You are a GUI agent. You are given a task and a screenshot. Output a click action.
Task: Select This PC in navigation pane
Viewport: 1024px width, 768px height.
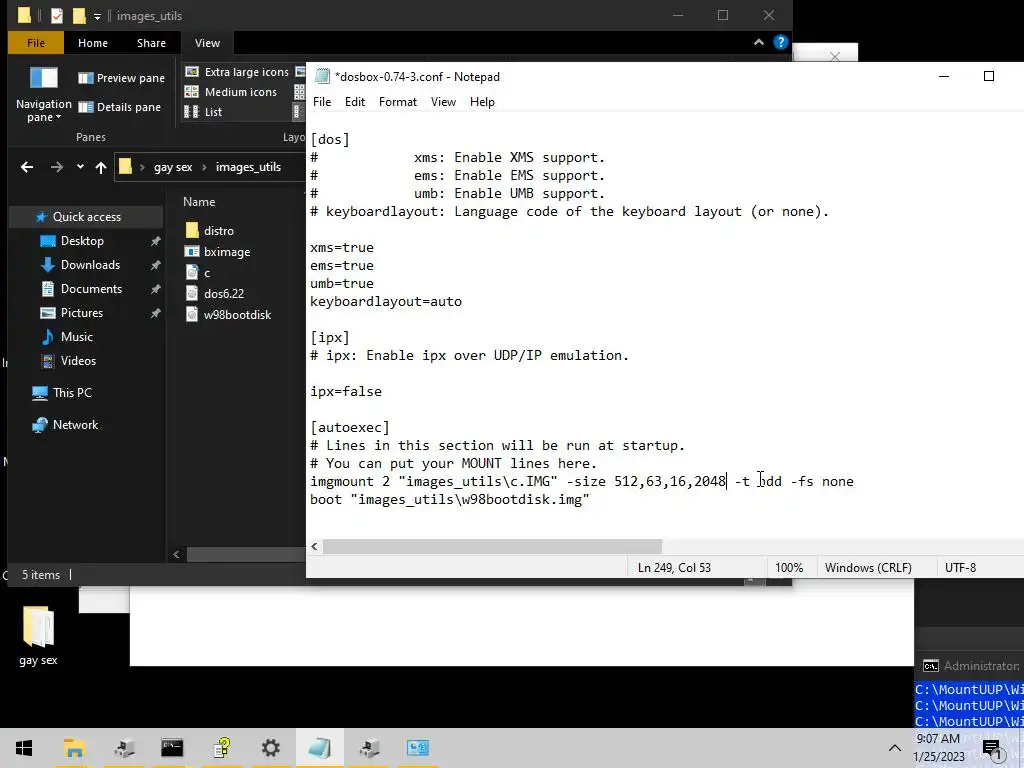point(72,392)
